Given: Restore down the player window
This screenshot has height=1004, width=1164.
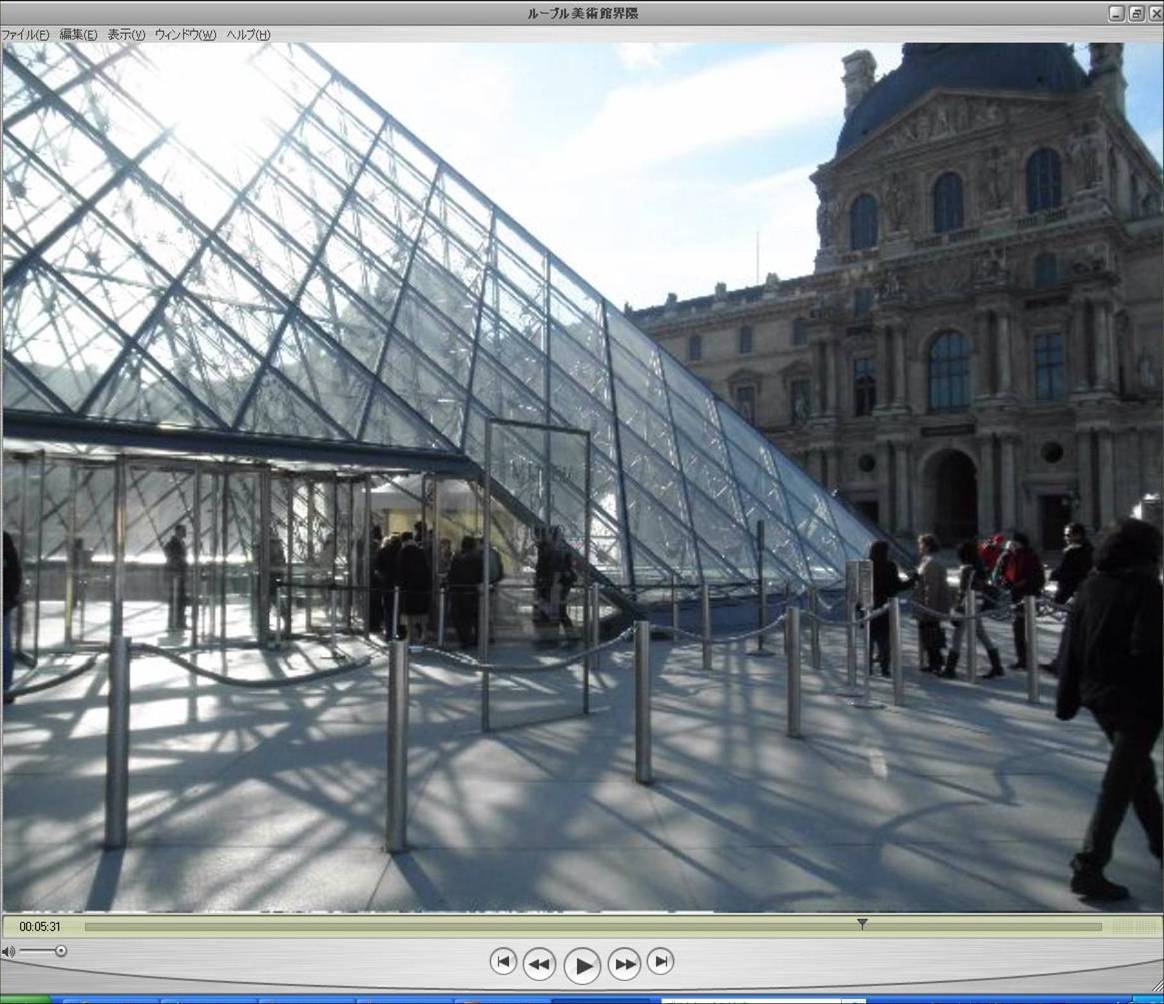Looking at the screenshot, I should [x=1136, y=13].
